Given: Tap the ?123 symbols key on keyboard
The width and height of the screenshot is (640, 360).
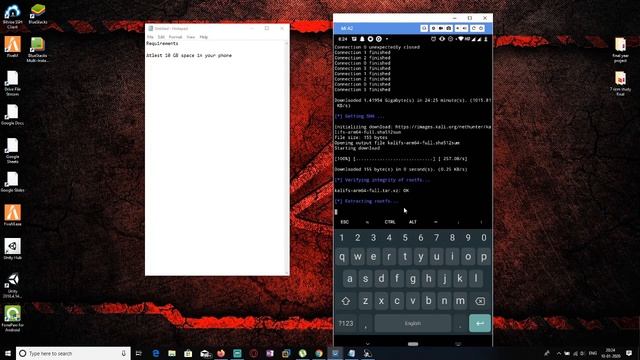Looking at the screenshot, I should [346, 323].
